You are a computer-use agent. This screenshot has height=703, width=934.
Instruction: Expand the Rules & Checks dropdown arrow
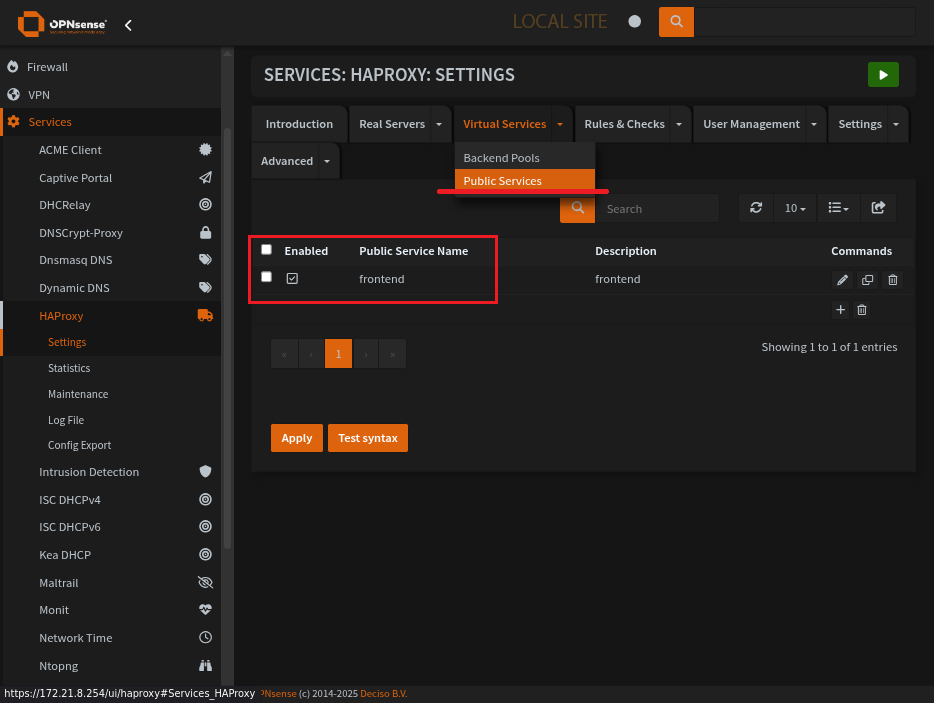678,125
